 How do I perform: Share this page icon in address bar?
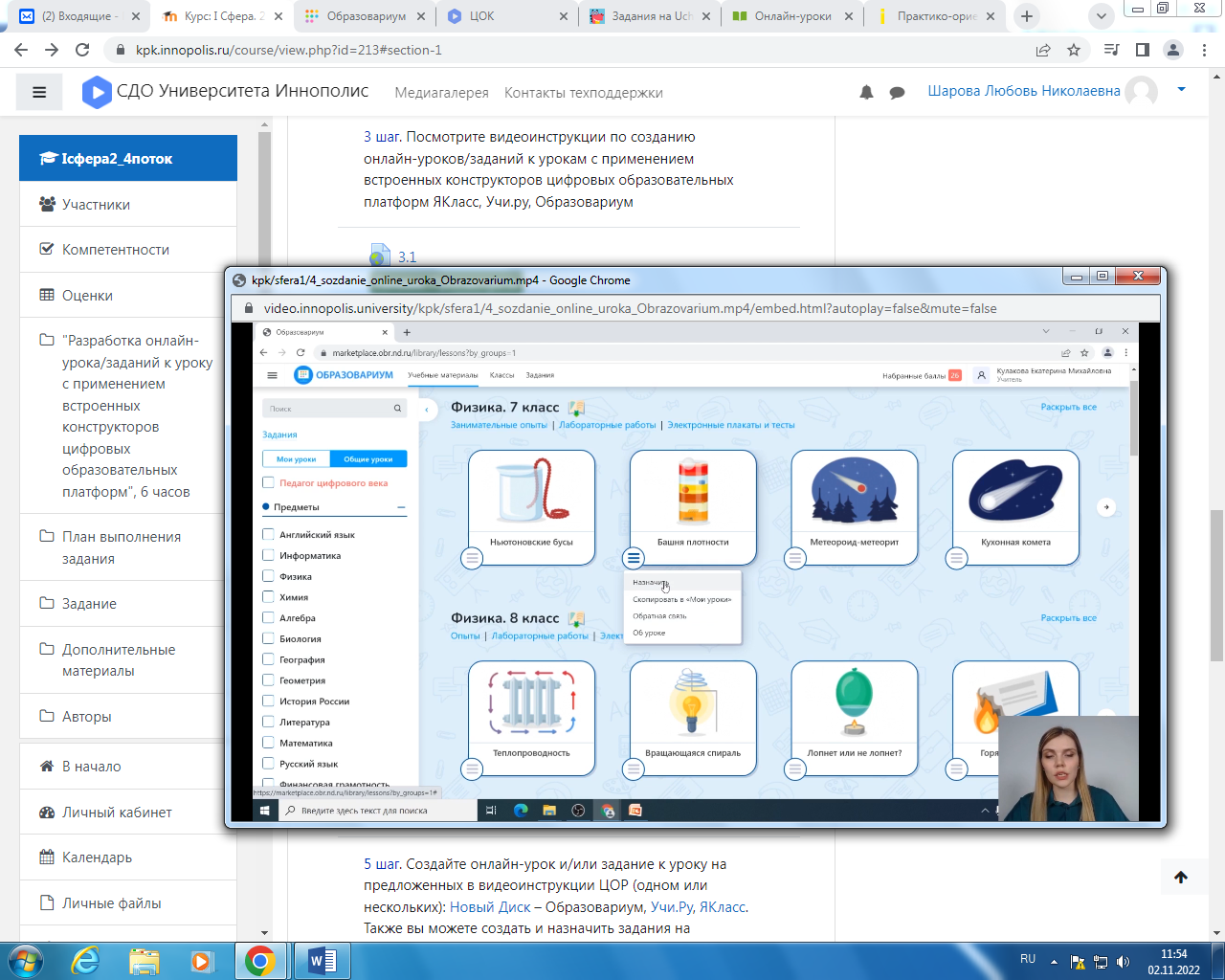coord(1043,50)
